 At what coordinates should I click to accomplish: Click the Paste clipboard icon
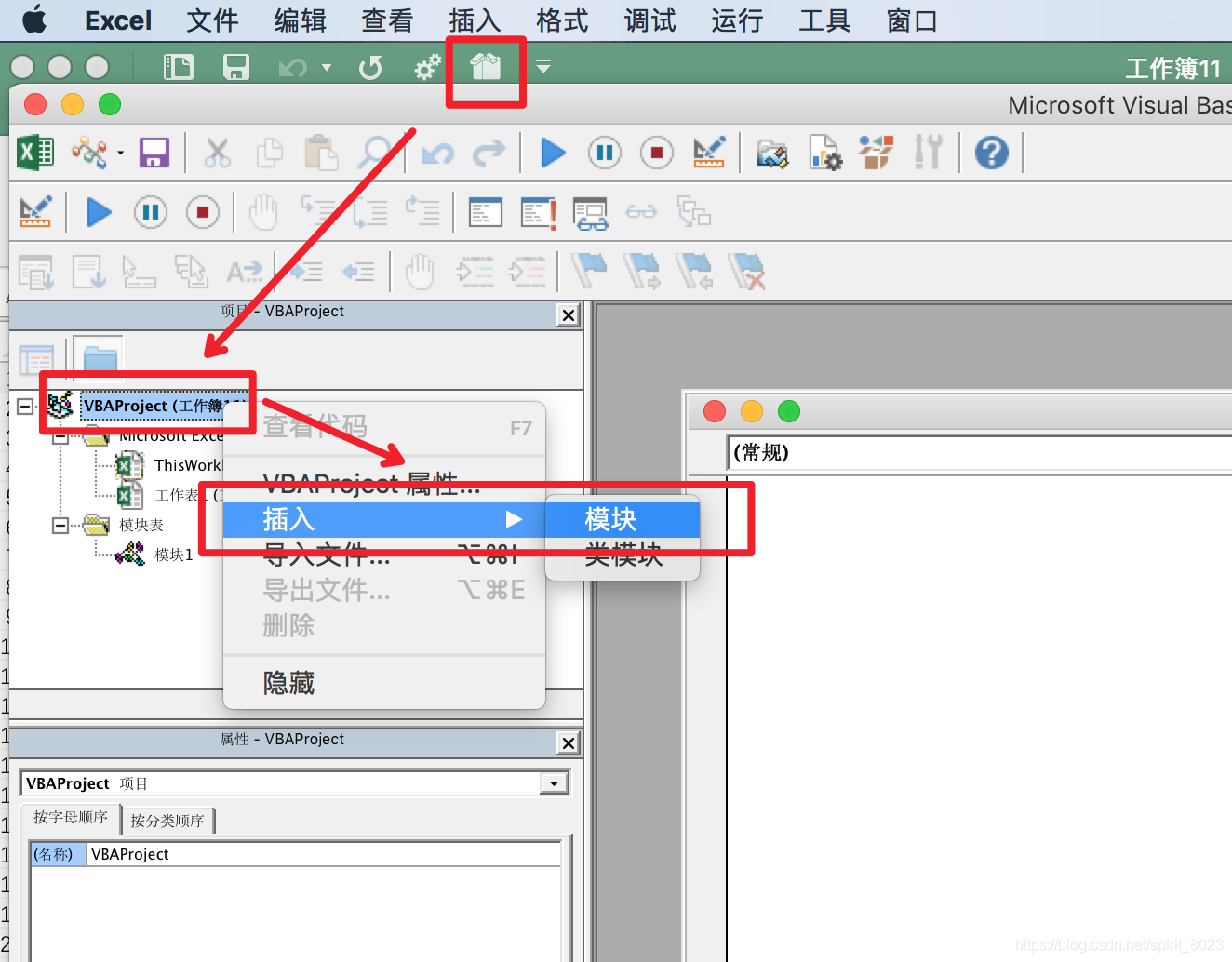point(321,153)
